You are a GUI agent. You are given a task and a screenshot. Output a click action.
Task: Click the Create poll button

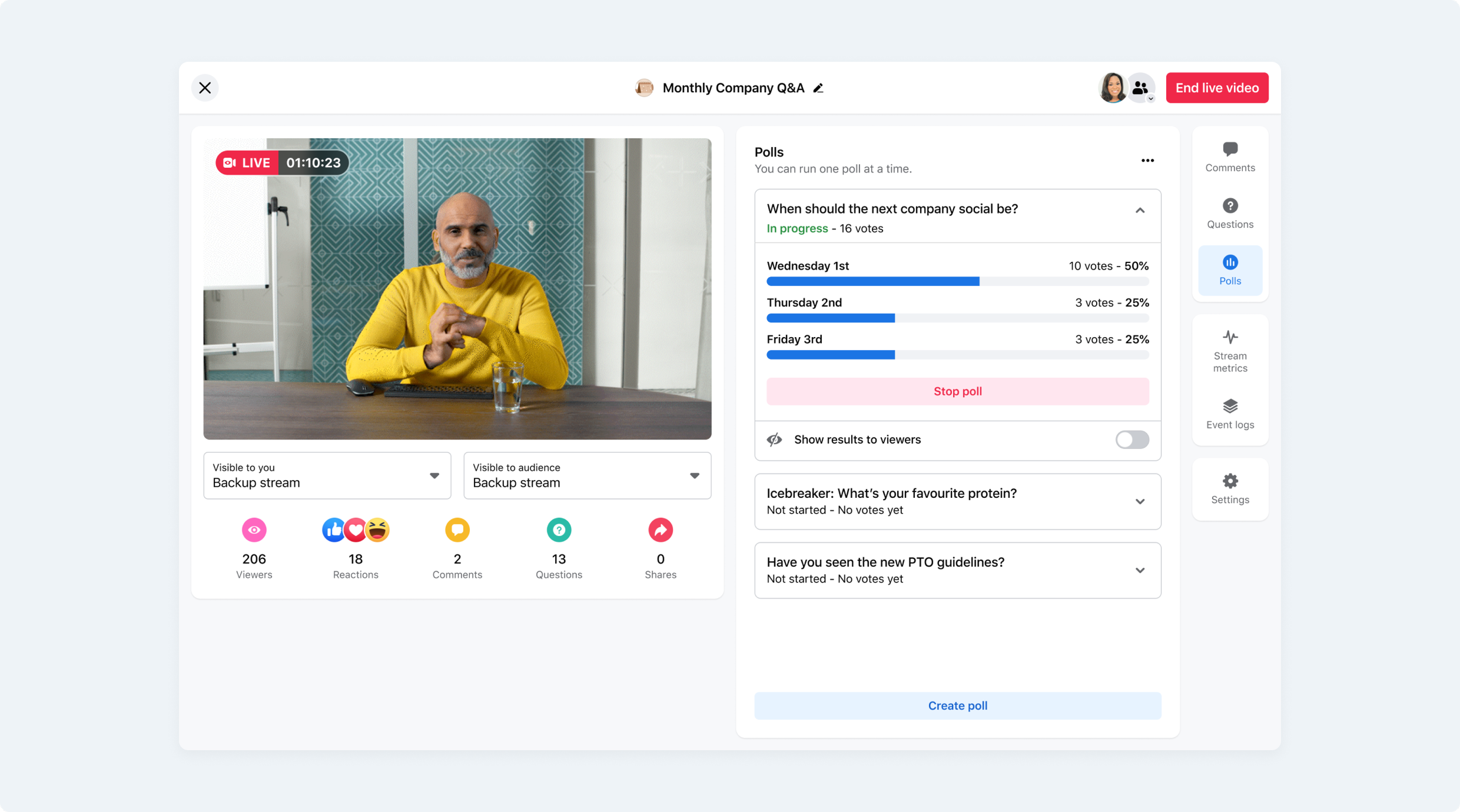pyautogui.click(x=957, y=705)
